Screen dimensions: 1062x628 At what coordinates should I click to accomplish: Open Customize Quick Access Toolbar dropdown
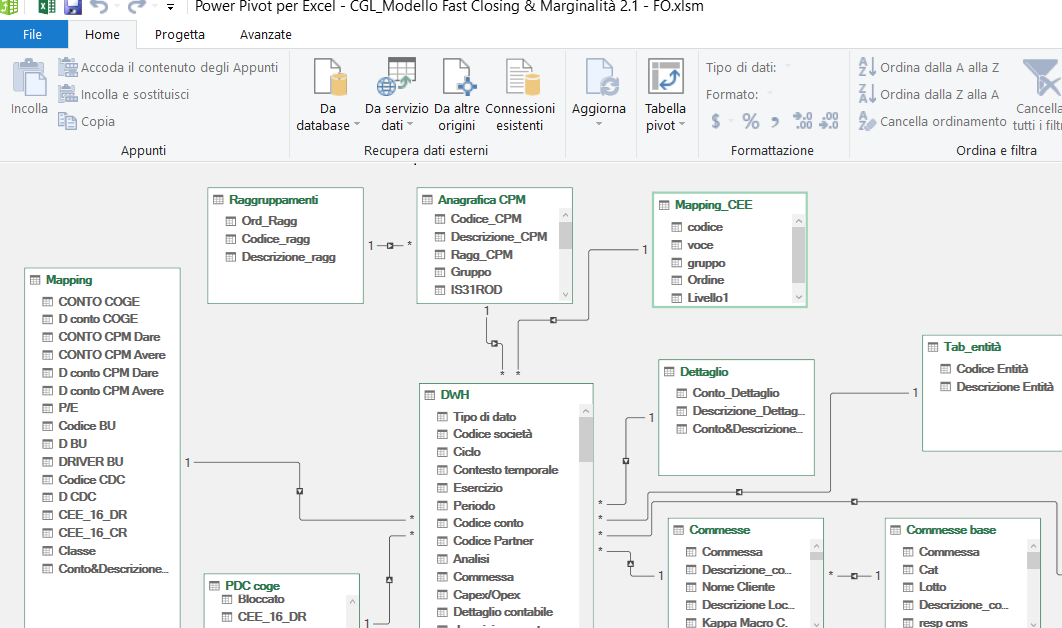170,7
